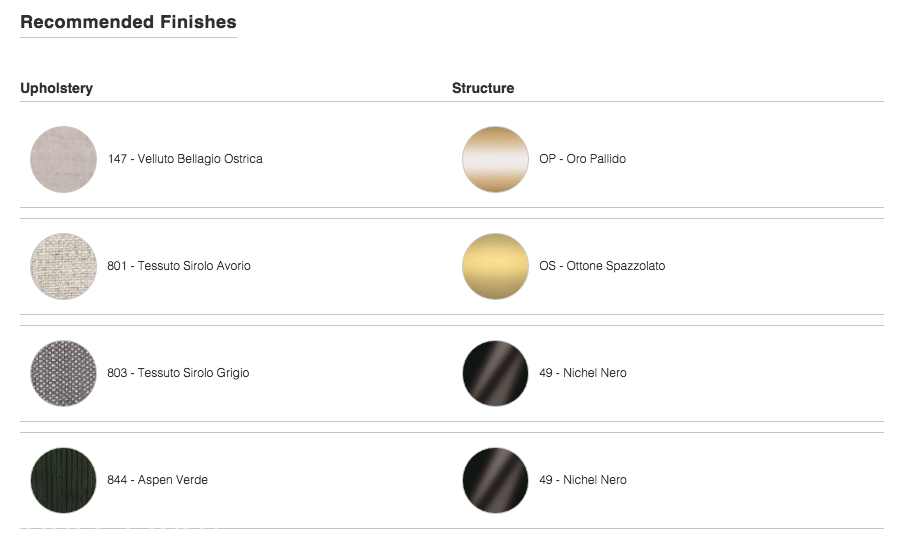Click the divider gap between Ostrica and Avorio rows
Image resolution: width=905 pixels, height=560 pixels.
(x=452, y=213)
